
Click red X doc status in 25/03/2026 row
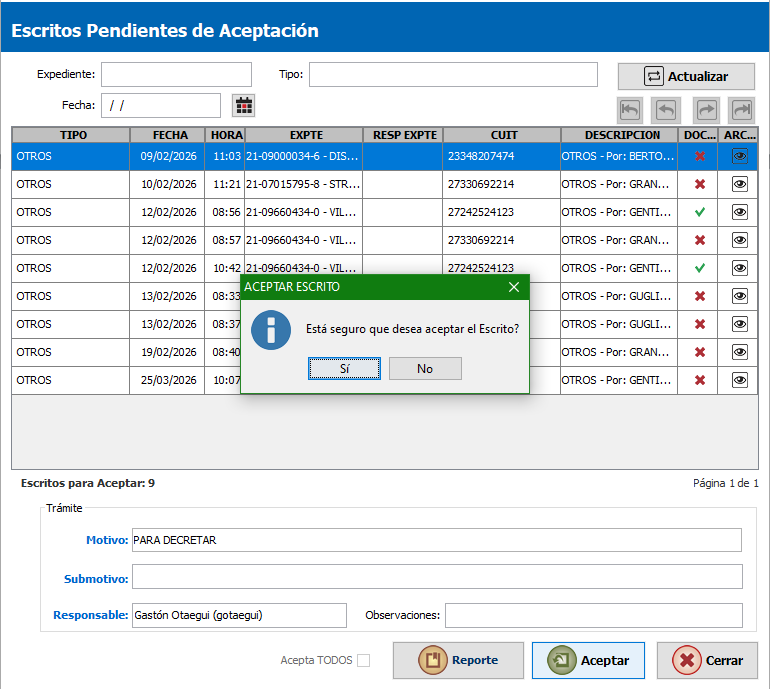tap(700, 380)
